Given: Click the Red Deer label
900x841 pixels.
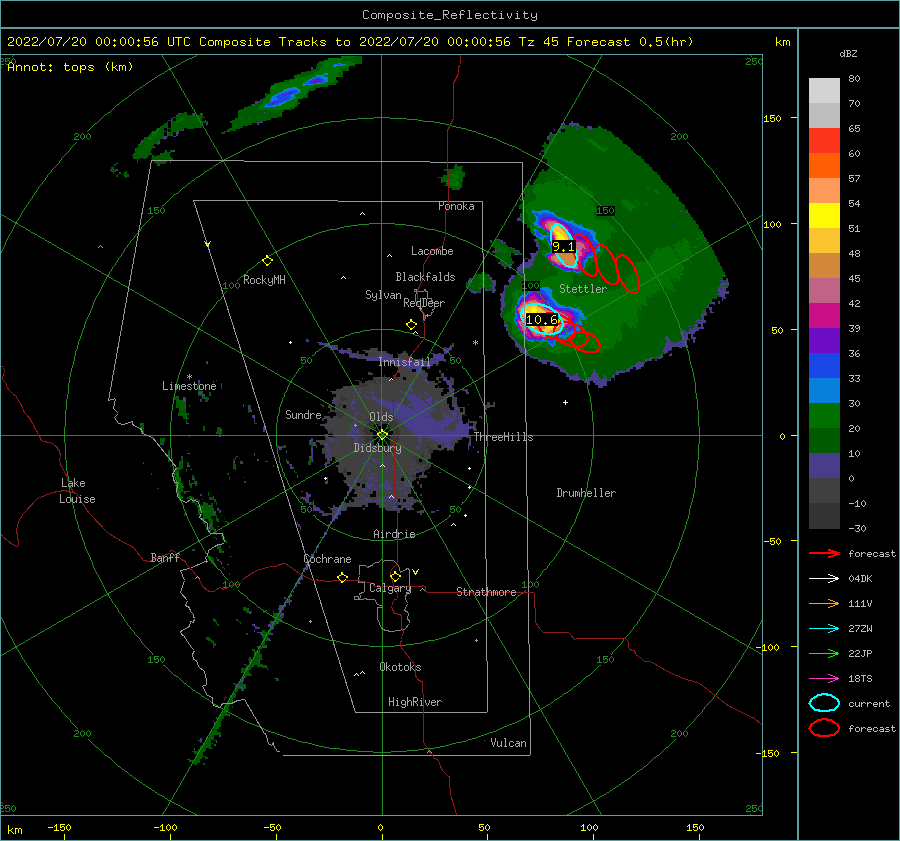Looking at the screenshot, I should tap(424, 303).
